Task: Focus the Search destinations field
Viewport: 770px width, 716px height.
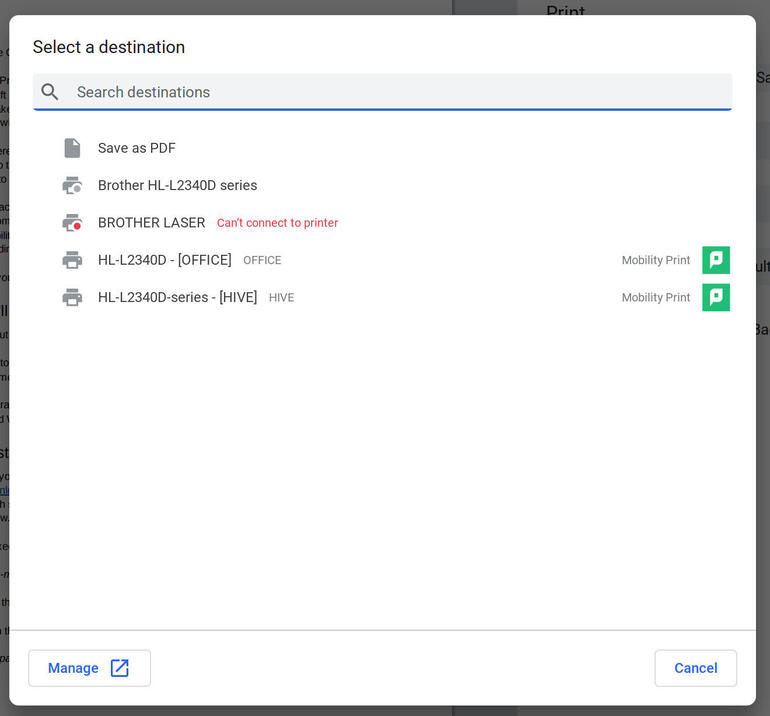Action: click(x=383, y=92)
